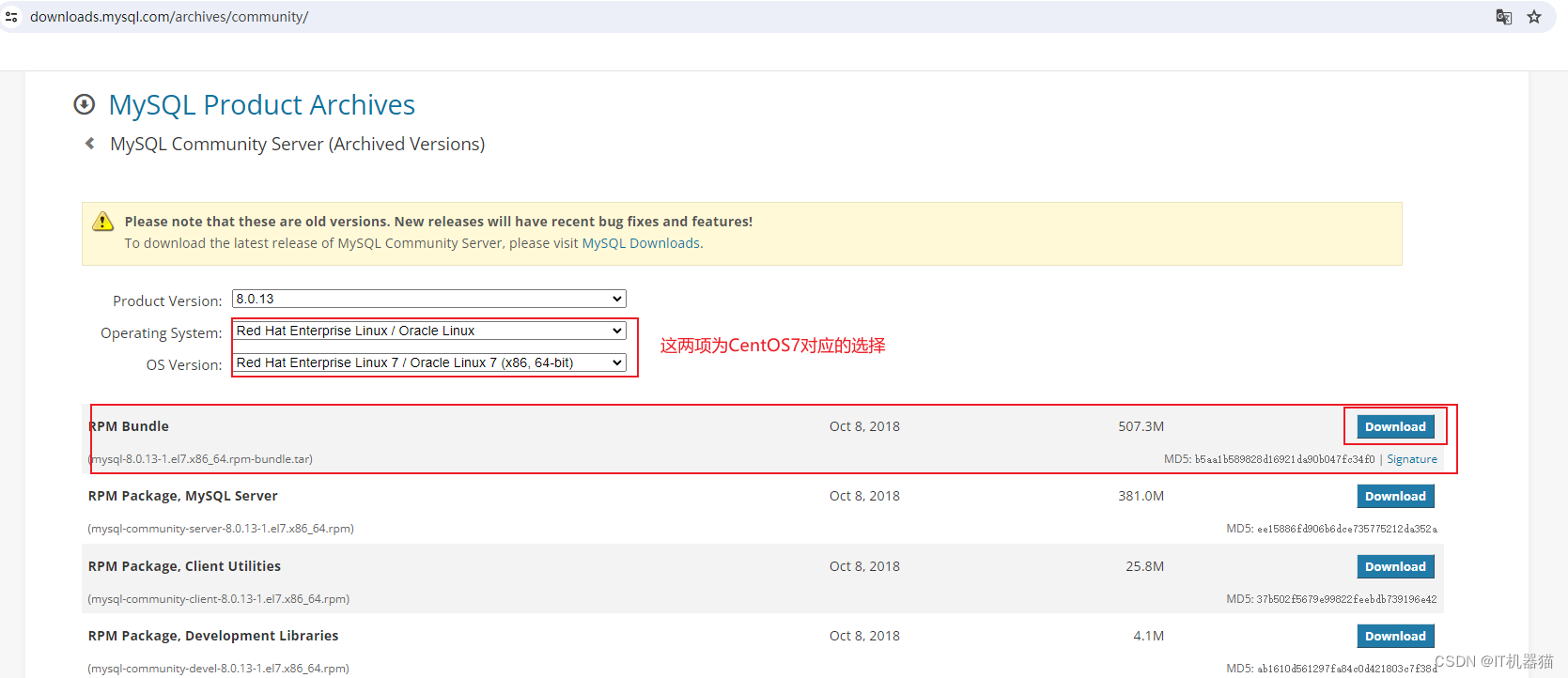Click the 25.8M size value
Image resolution: width=1568 pixels, height=678 pixels.
tap(1144, 566)
